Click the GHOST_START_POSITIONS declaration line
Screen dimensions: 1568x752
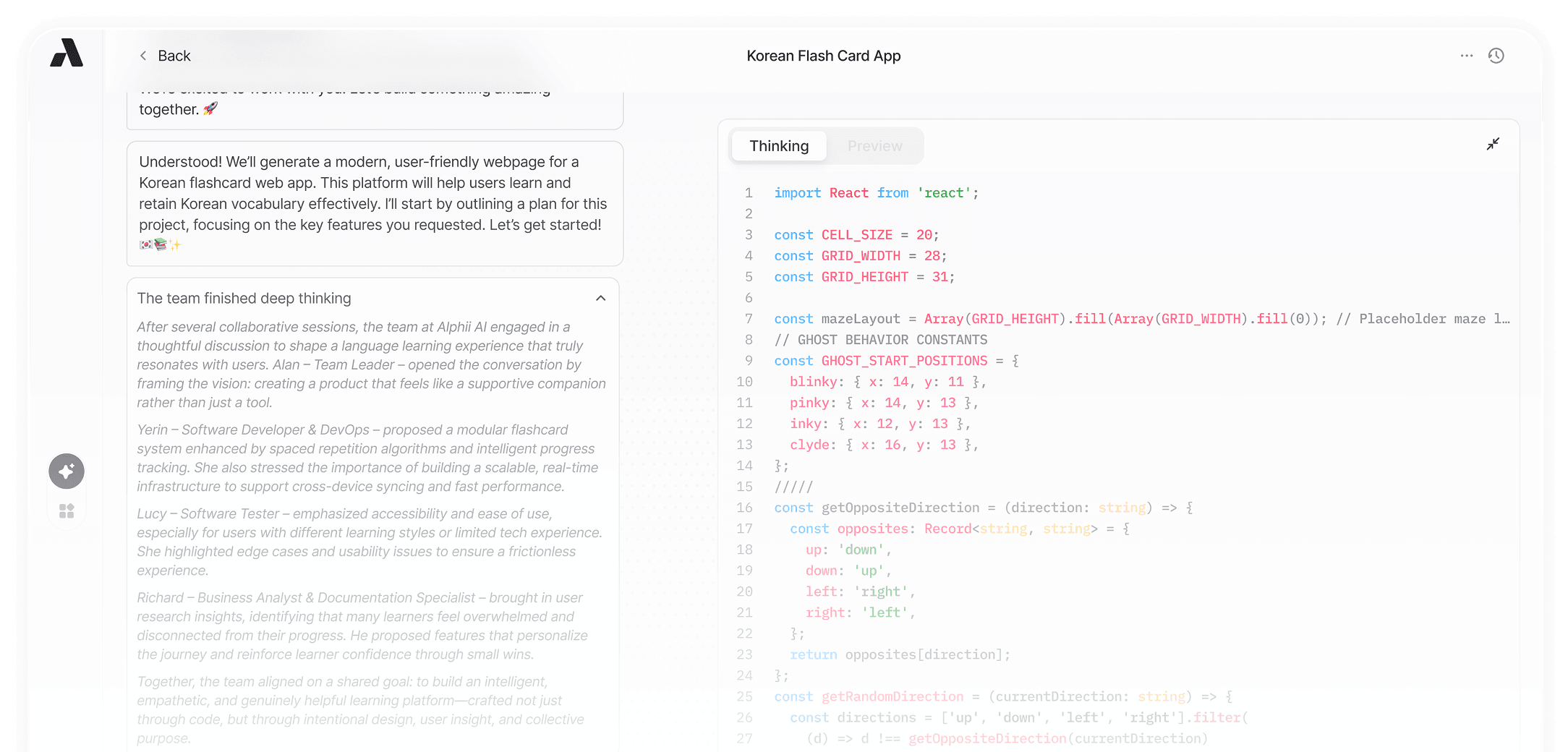click(895, 361)
